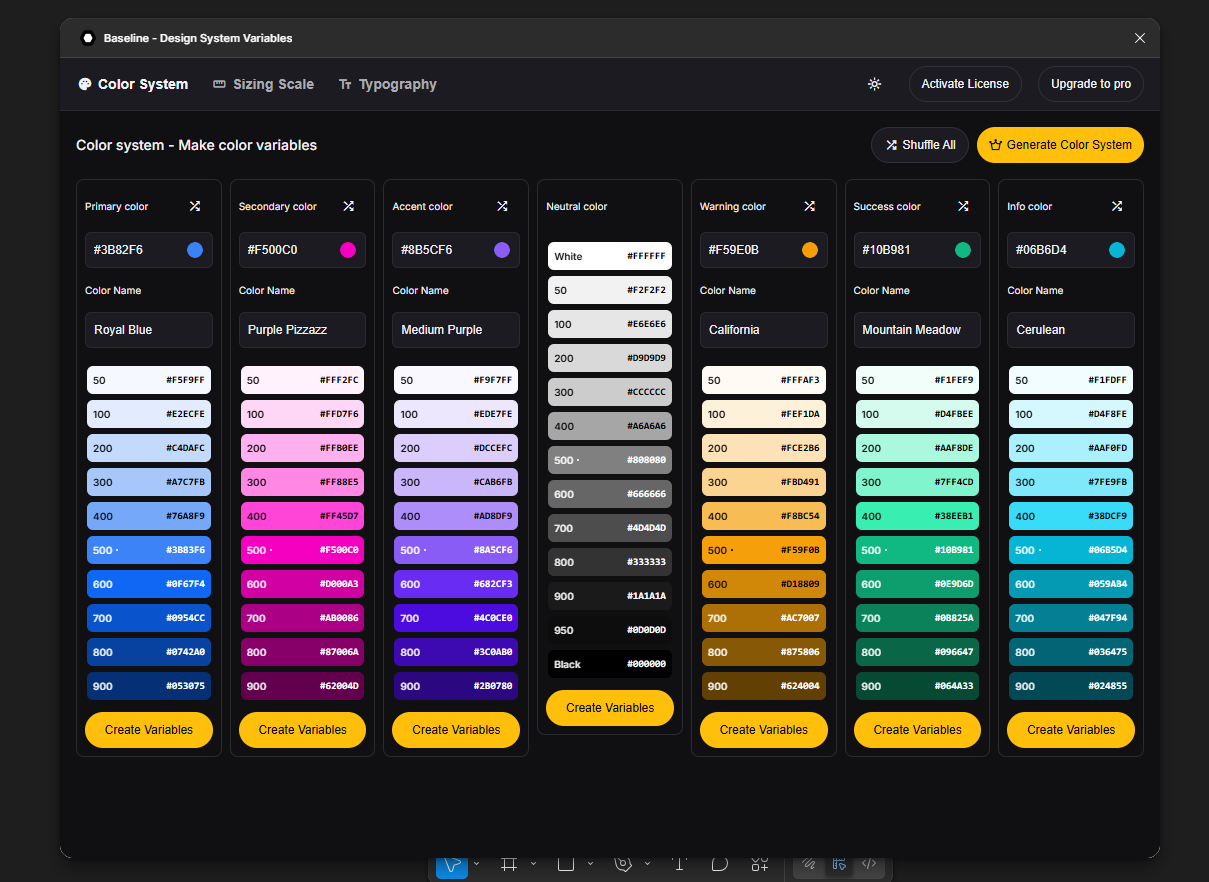Viewport: 1209px width, 882px height.
Task: Click the Warning Color Name field
Action: (764, 330)
